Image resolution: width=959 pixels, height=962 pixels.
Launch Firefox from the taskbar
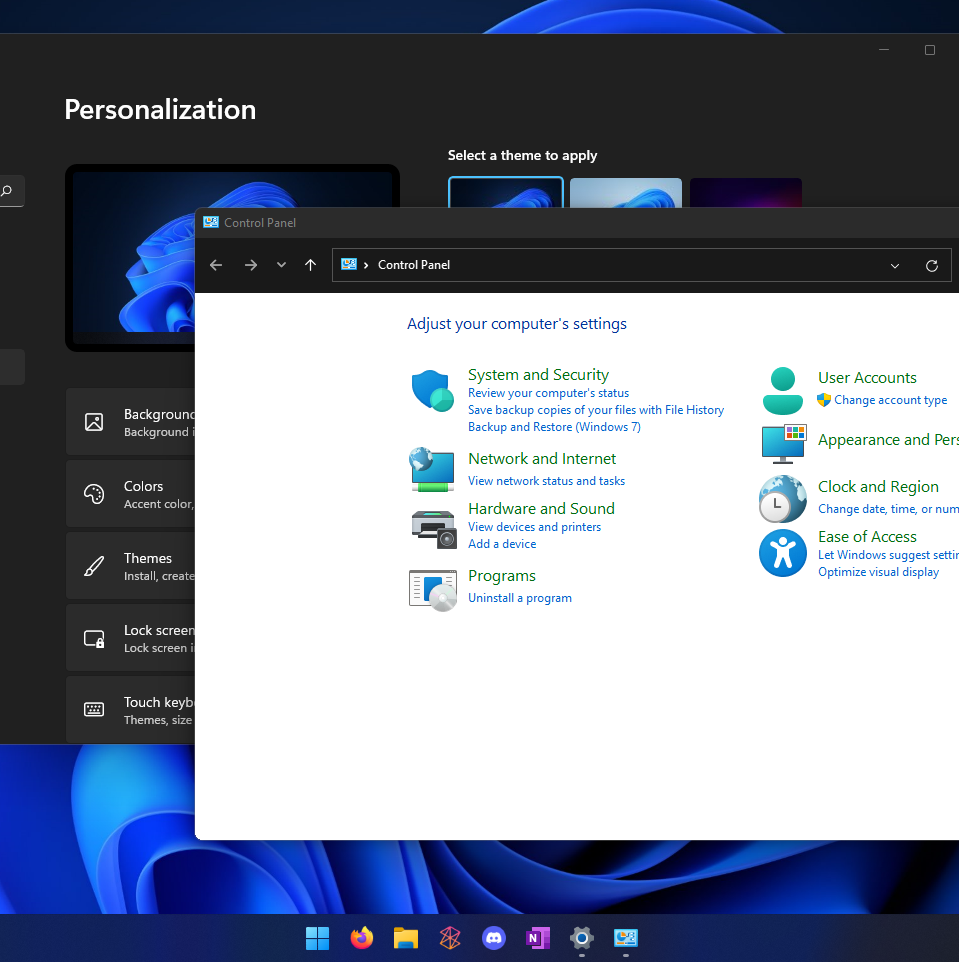point(361,937)
